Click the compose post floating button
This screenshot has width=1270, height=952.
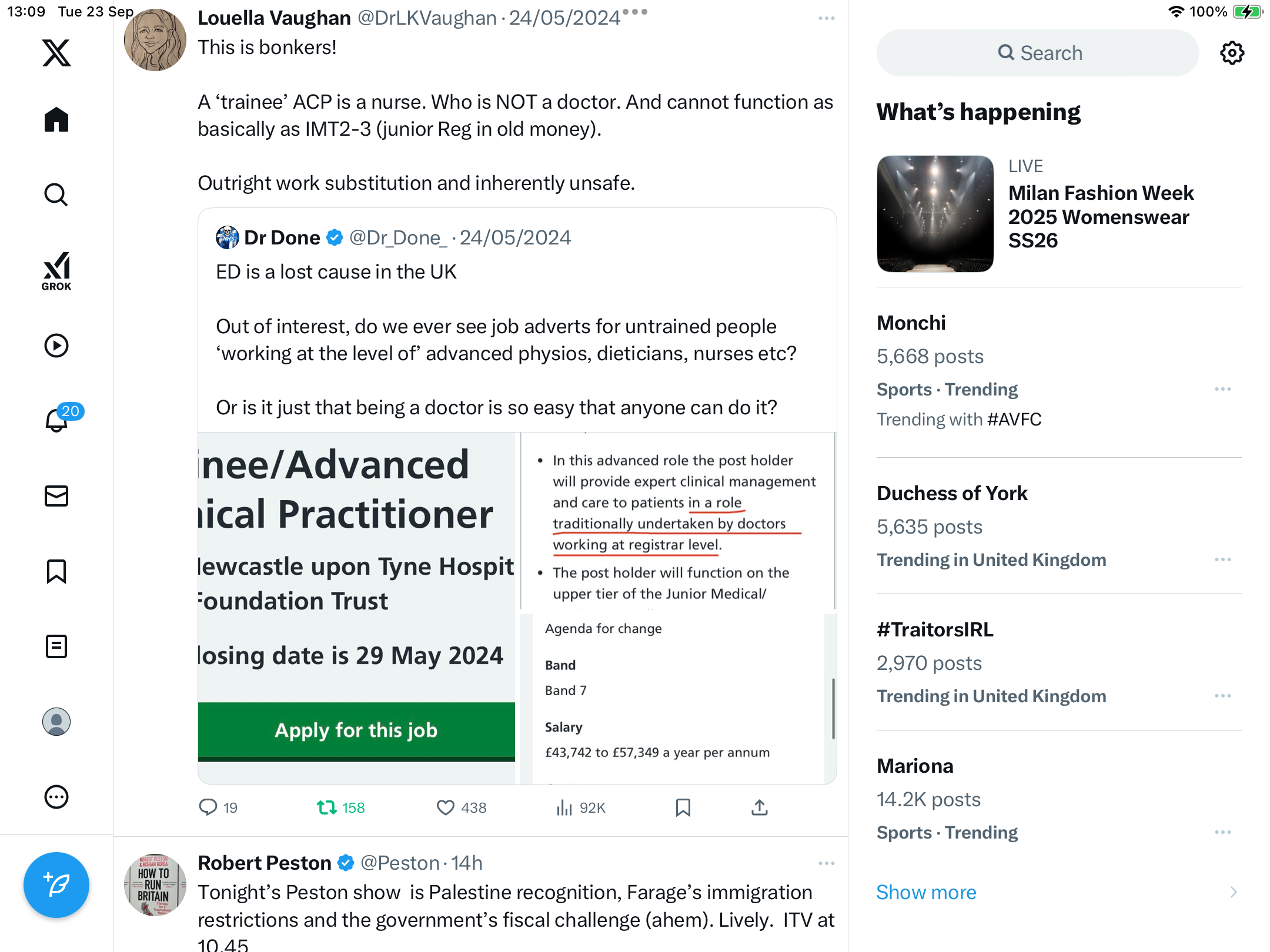coord(56,884)
